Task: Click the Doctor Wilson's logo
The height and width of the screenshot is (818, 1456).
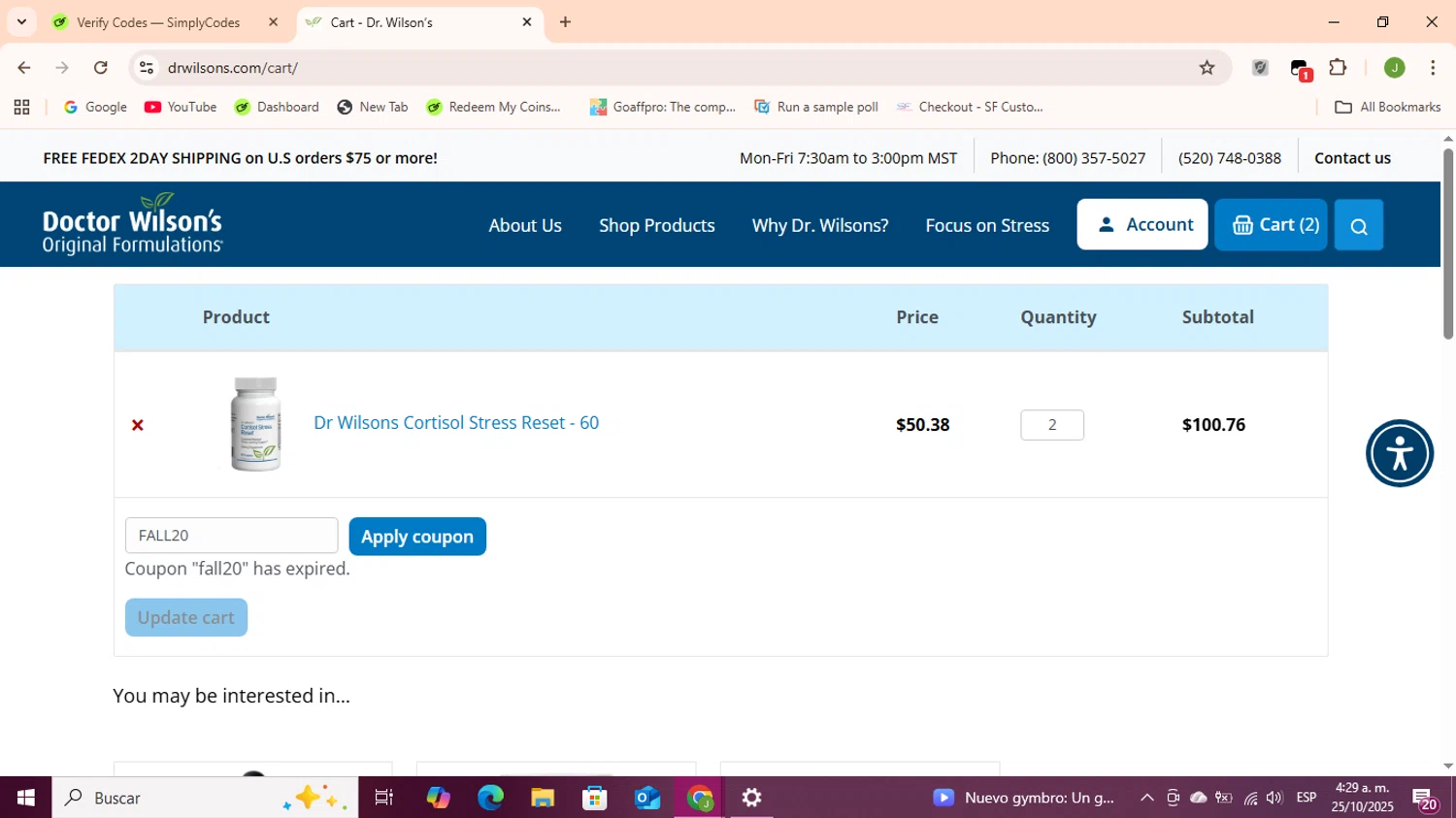Action: coord(133,224)
